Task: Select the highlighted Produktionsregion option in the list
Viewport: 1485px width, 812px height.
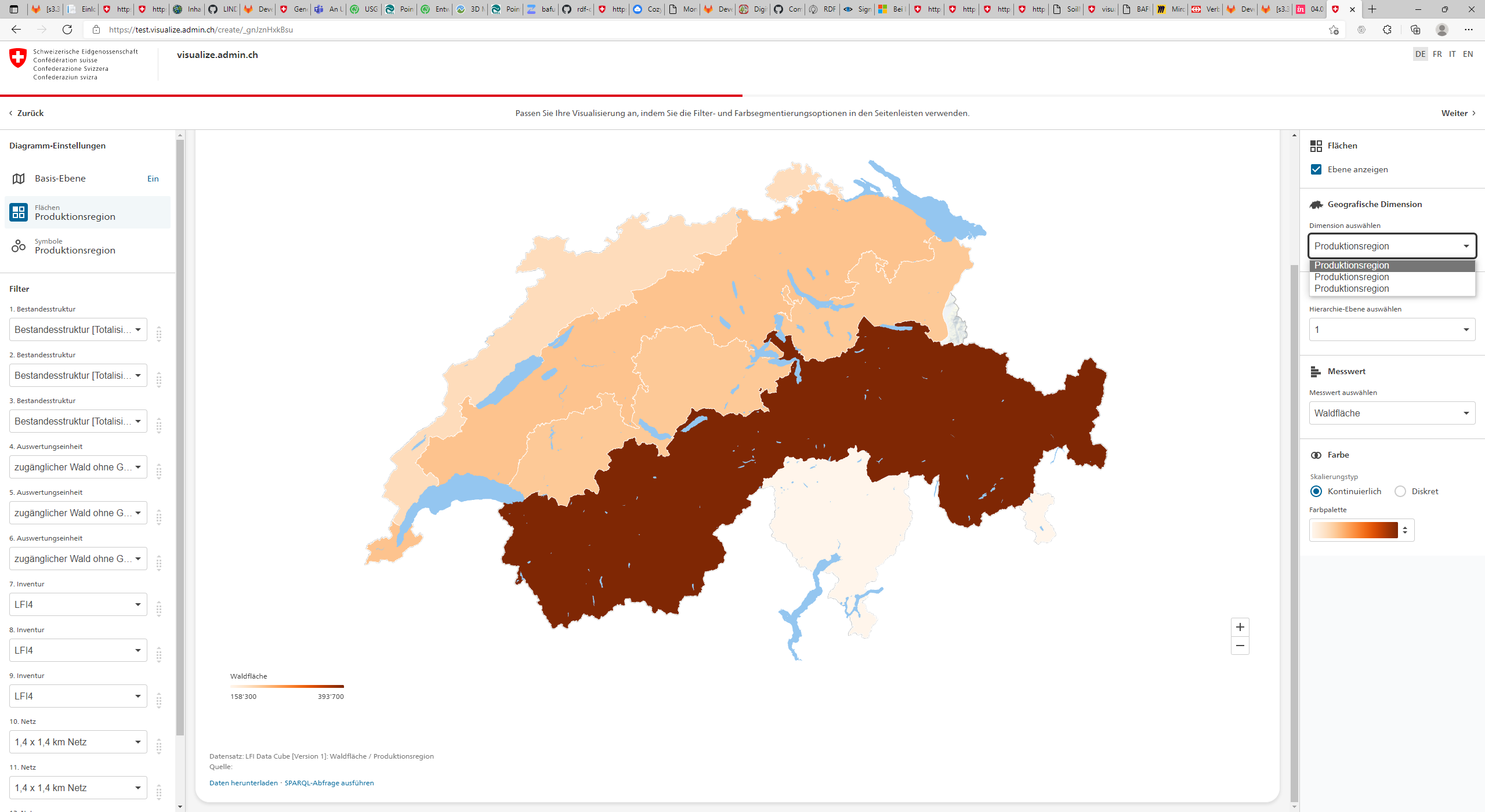Action: (1352, 265)
